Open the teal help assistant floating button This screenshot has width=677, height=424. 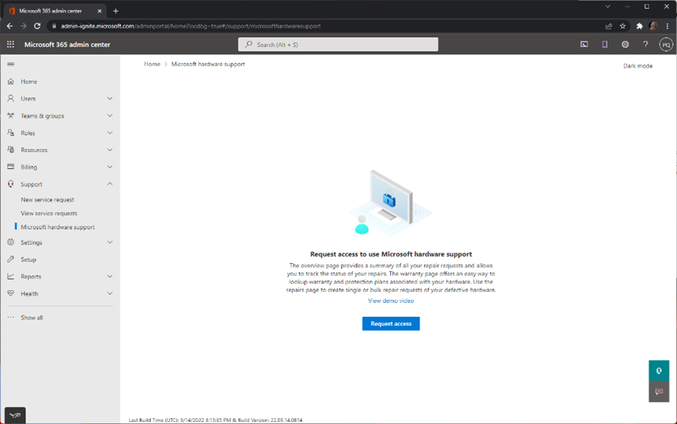659,370
